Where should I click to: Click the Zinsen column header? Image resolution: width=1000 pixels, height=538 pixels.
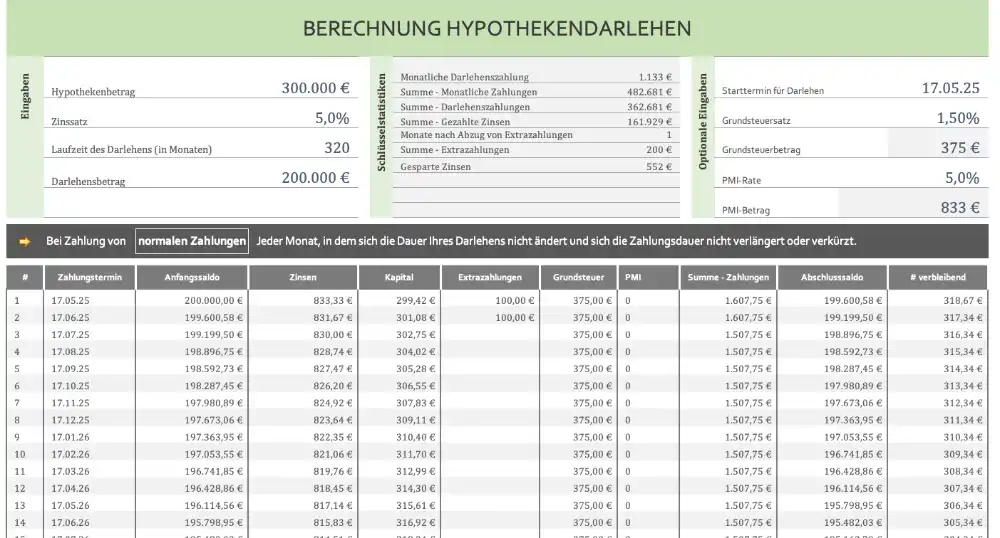pos(303,277)
